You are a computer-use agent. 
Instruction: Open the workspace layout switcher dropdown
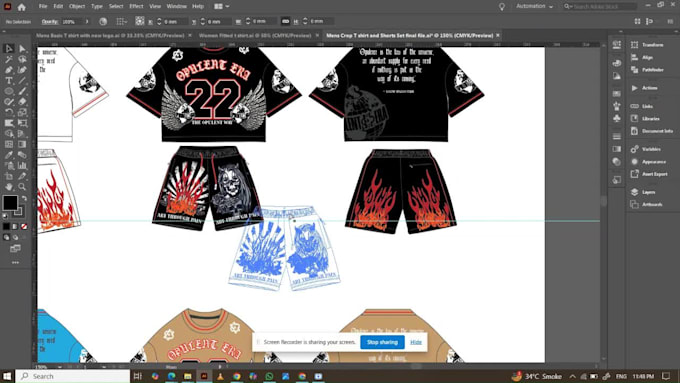pyautogui.click(x=222, y=7)
